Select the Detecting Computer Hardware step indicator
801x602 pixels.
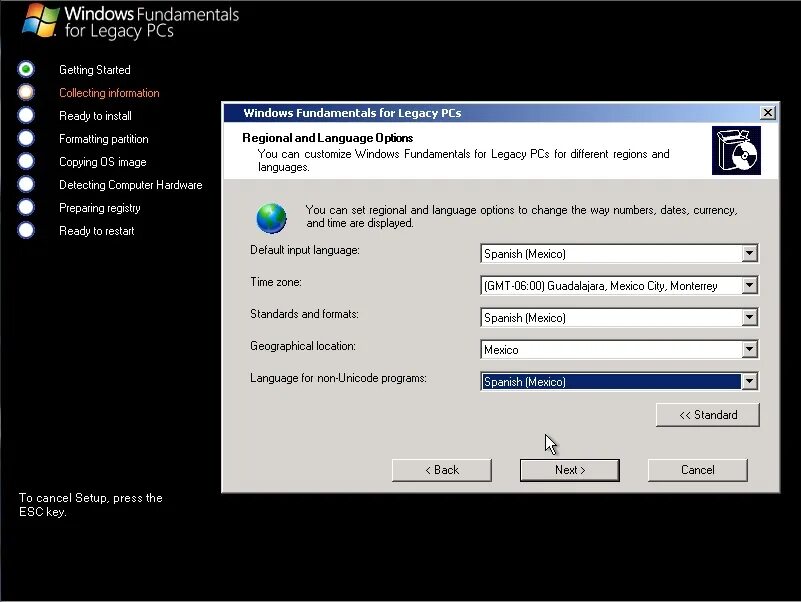tap(26, 185)
